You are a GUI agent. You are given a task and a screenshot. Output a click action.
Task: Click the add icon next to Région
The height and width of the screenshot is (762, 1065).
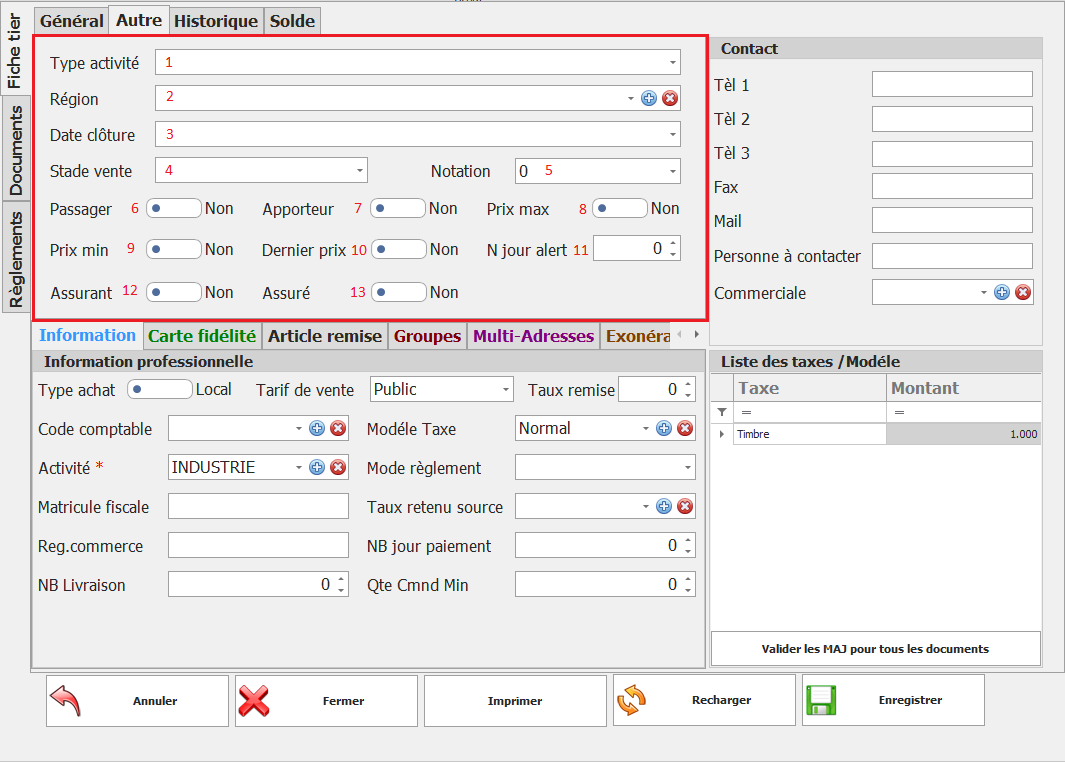648,98
